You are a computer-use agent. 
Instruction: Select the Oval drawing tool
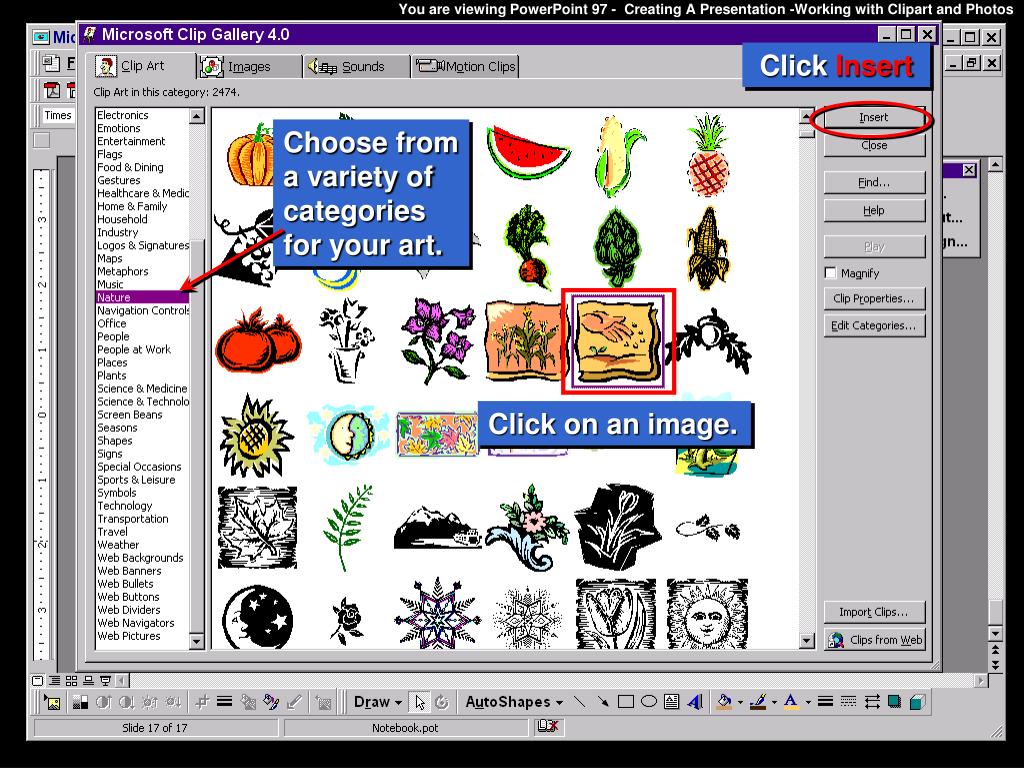click(x=648, y=702)
